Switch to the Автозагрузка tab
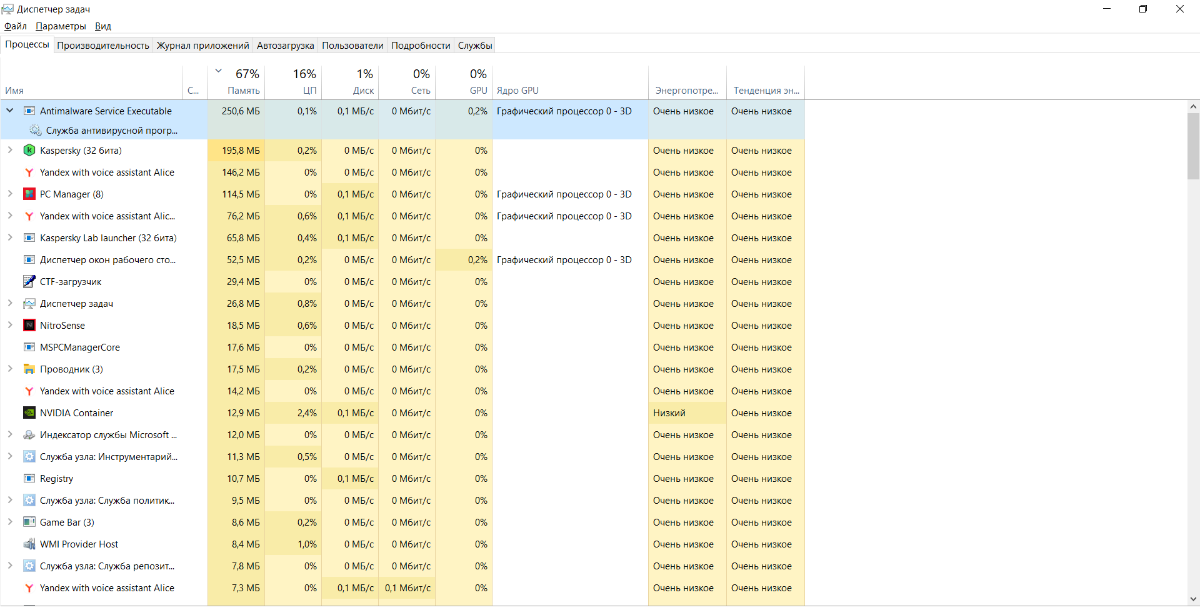The image size is (1200, 610). pyautogui.click(x=286, y=45)
